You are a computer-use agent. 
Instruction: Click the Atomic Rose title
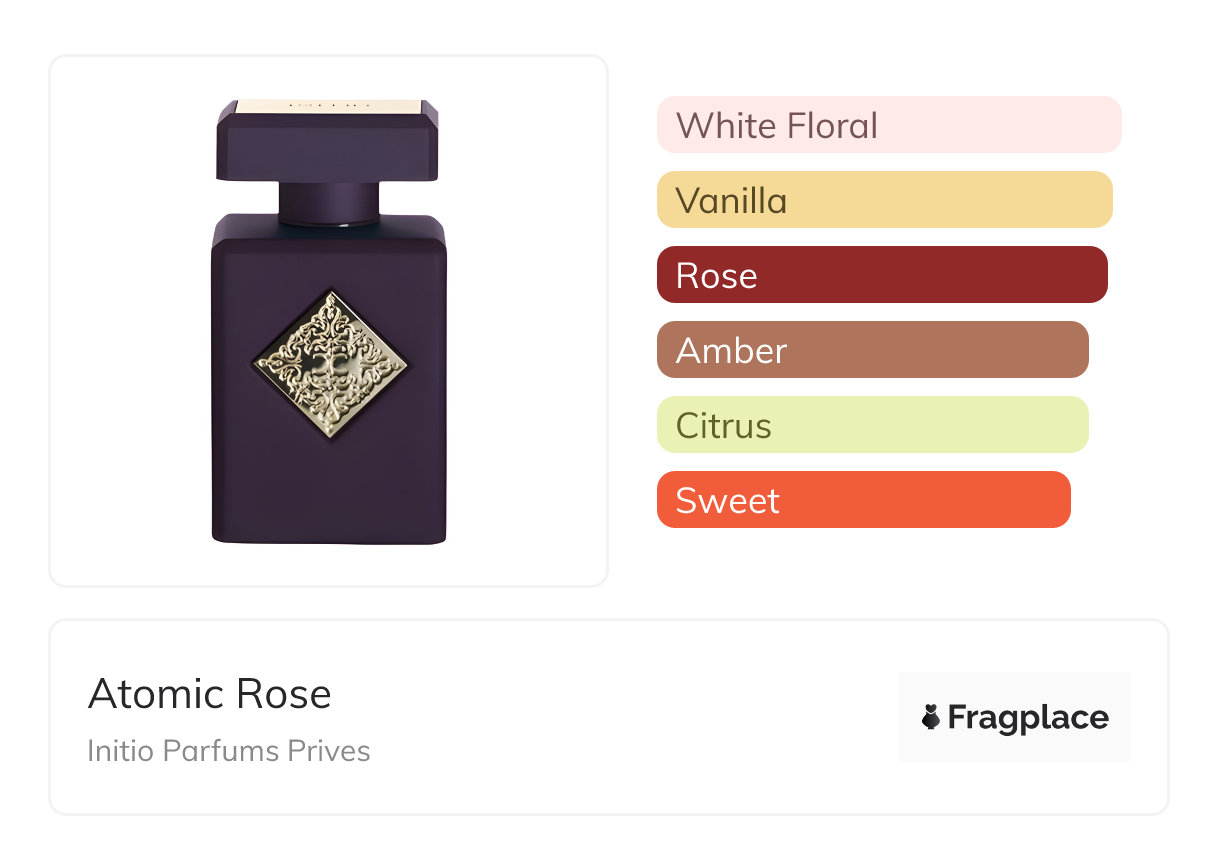[x=210, y=694]
